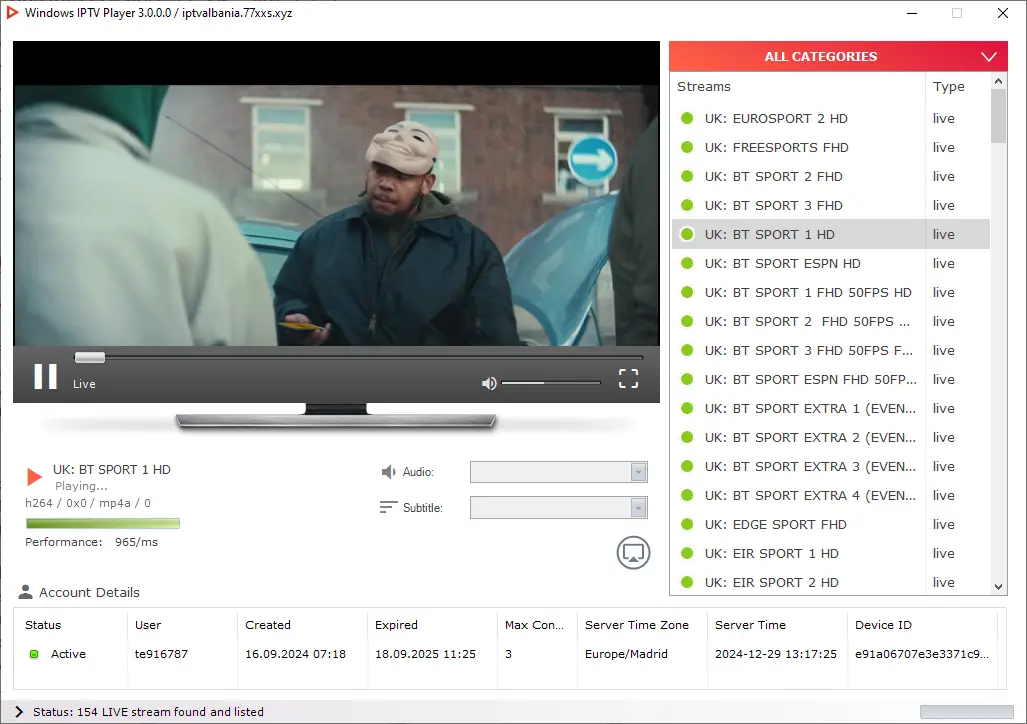Select UK: BT SPORT 1 HD stream in the streams list
The width and height of the screenshot is (1027, 724).
click(831, 235)
